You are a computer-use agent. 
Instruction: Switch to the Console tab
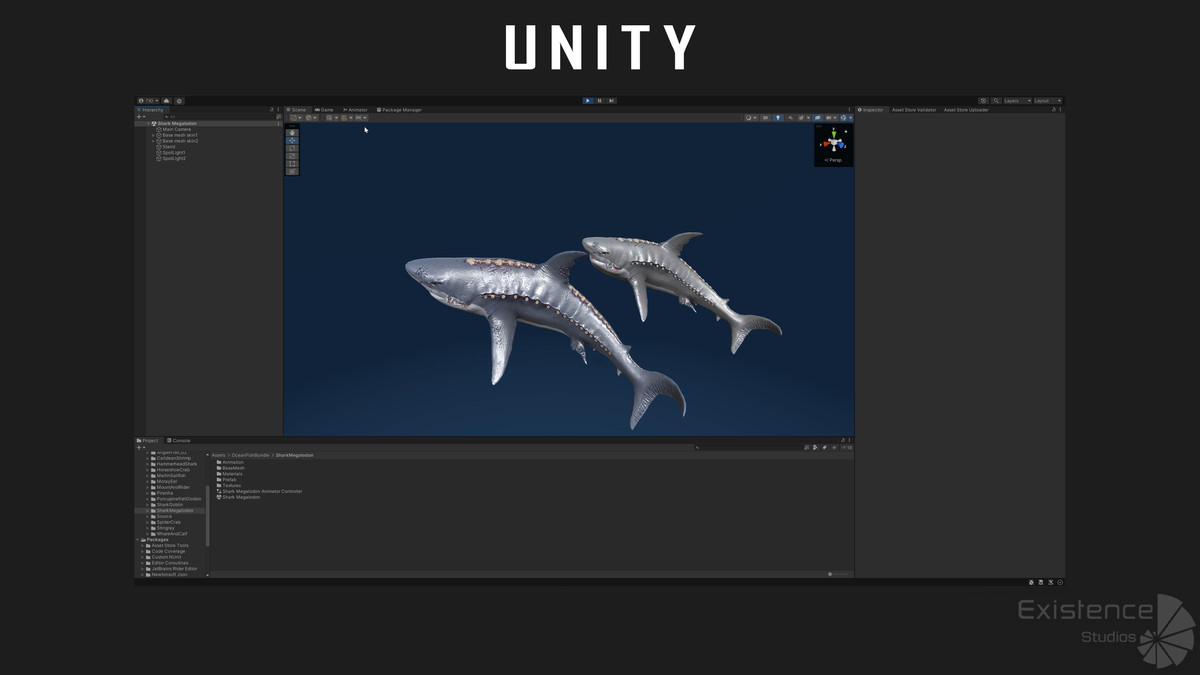178,440
